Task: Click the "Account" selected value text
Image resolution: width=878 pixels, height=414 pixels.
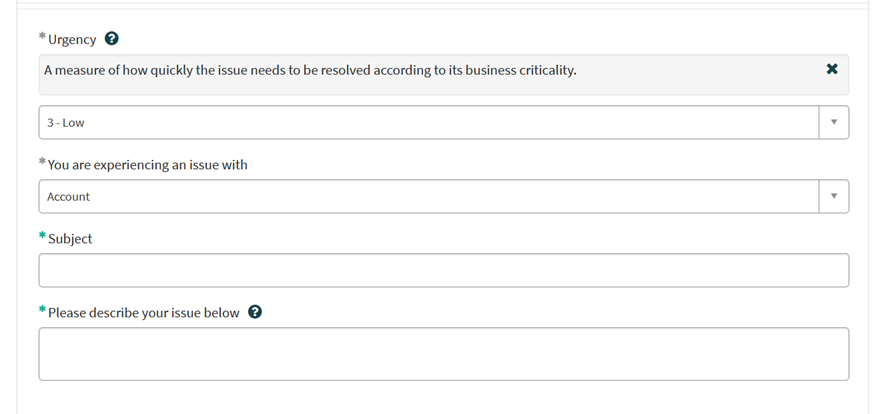Action: [x=69, y=197]
